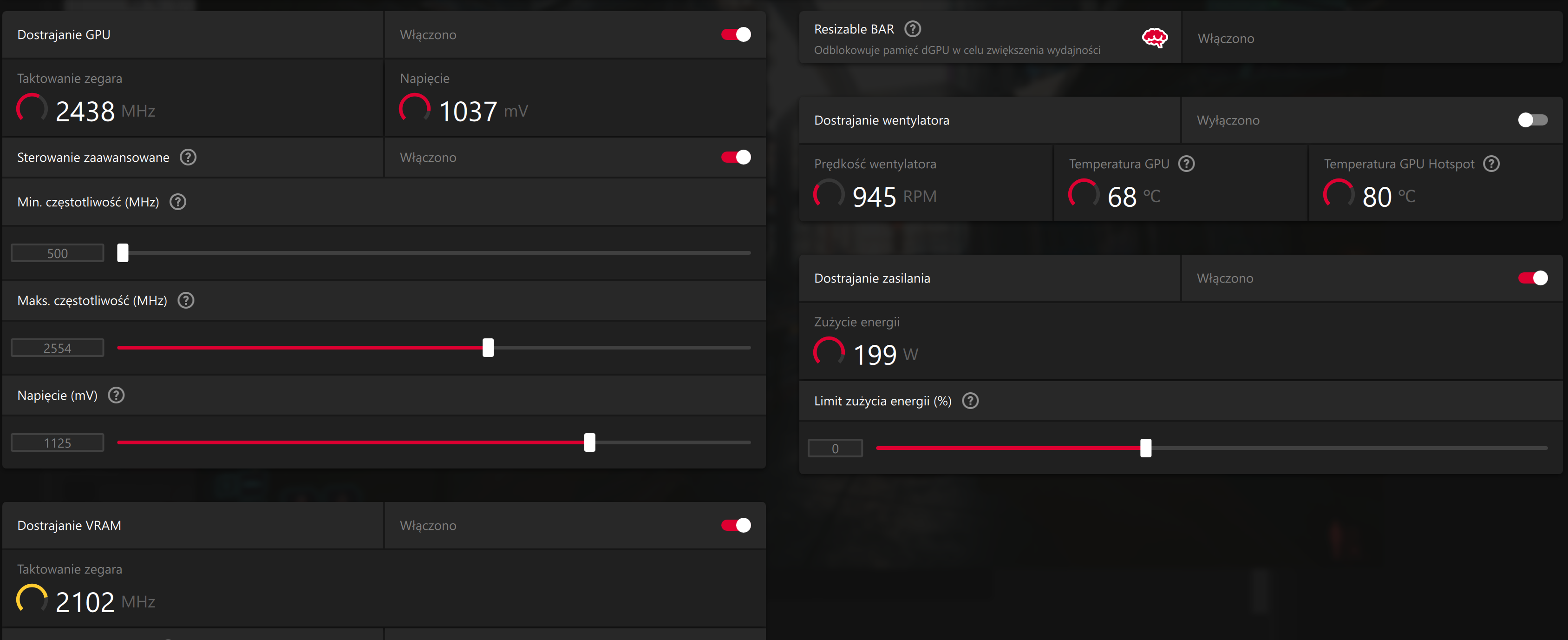1568x640 pixels.
Task: Click help icon next to Resizable BAR
Action: click(913, 29)
